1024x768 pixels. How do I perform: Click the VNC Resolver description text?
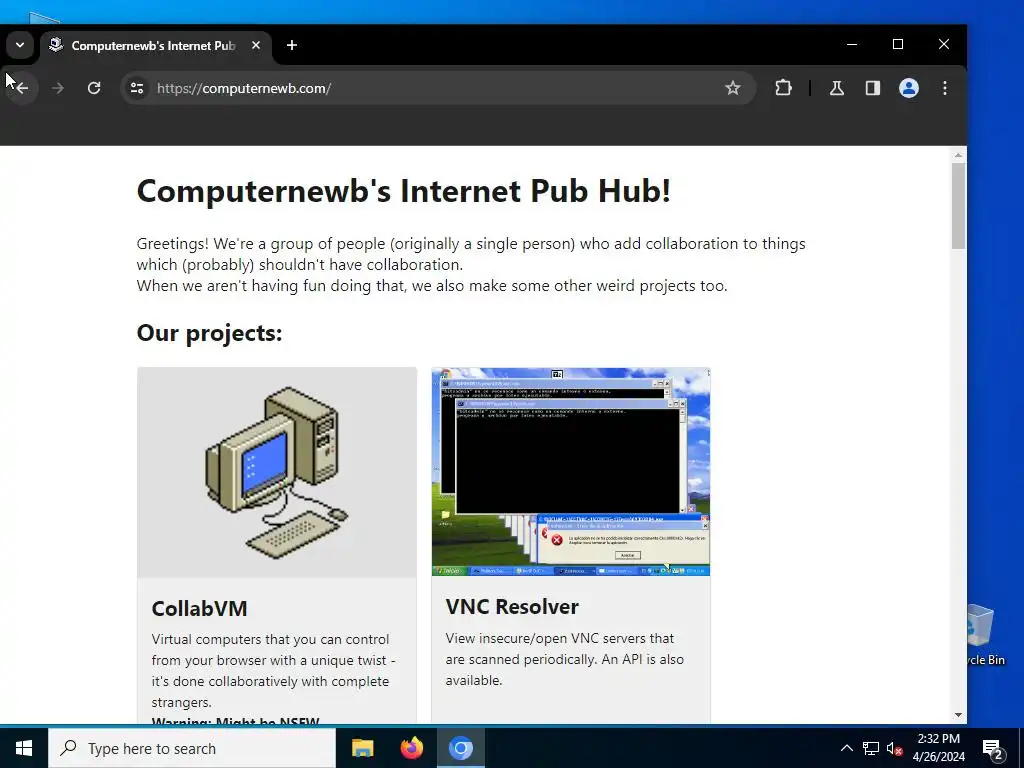click(x=565, y=659)
